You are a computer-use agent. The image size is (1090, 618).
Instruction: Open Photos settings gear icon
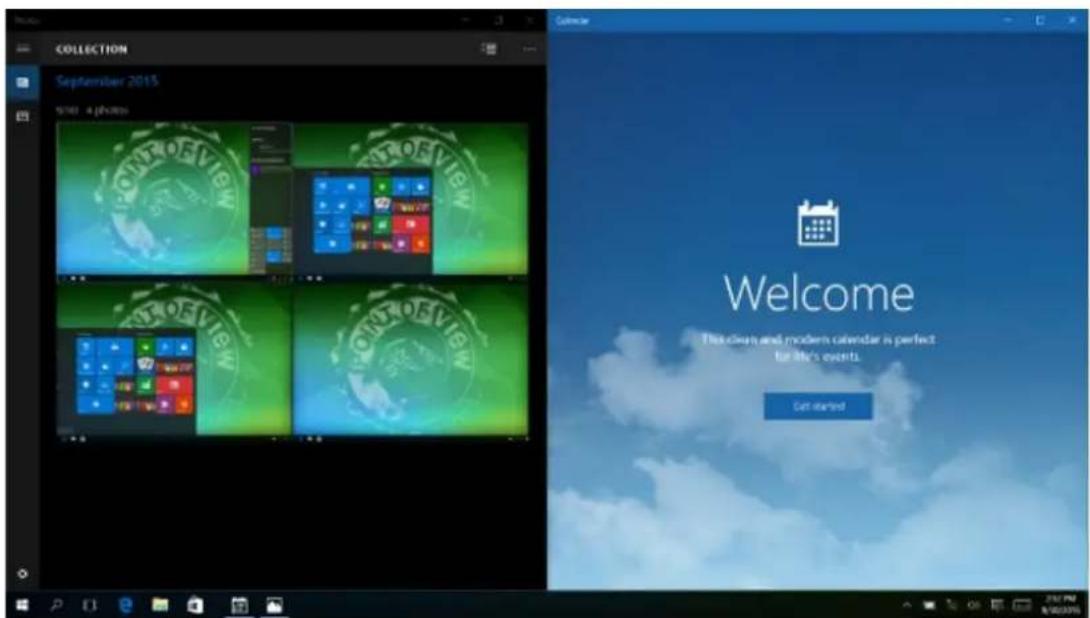click(23, 574)
